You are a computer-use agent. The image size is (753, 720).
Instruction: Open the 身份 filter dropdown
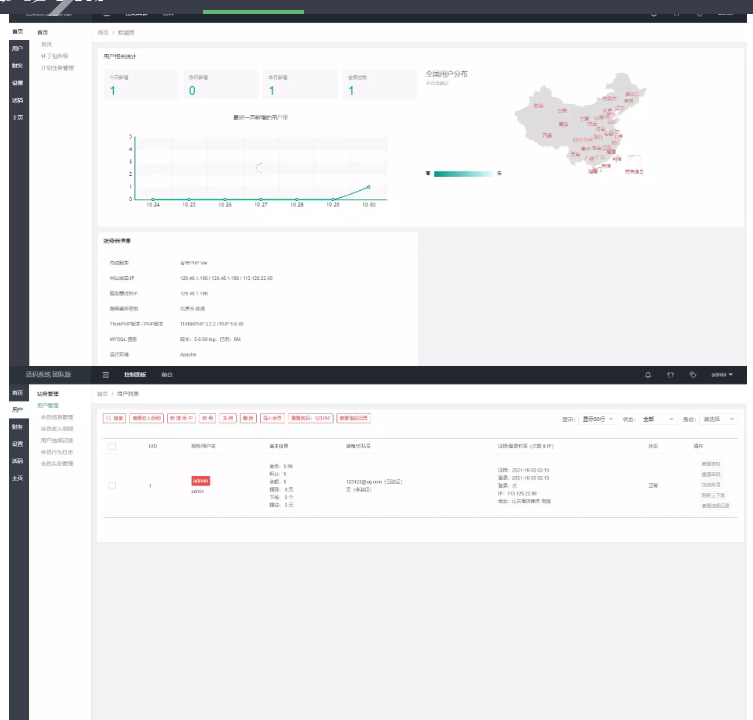(719, 419)
